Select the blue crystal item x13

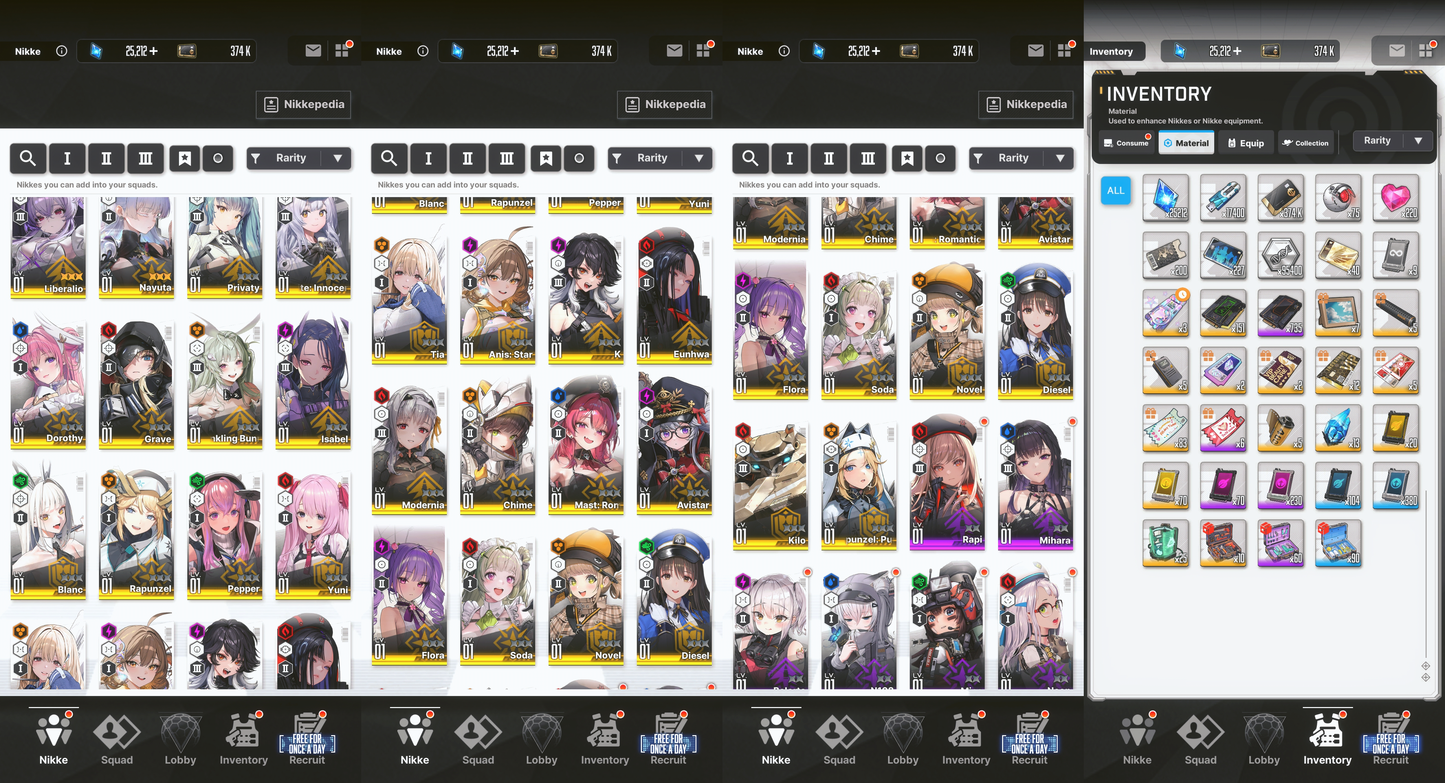tap(1339, 428)
